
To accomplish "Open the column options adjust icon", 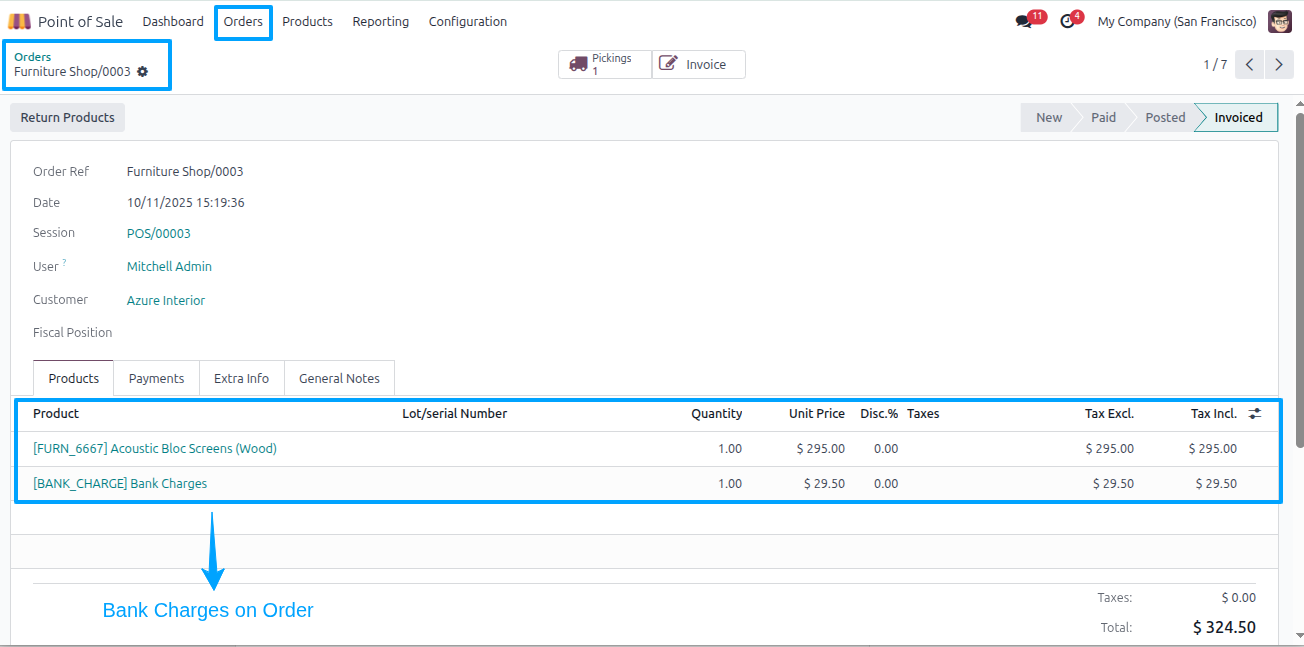I will [1255, 413].
